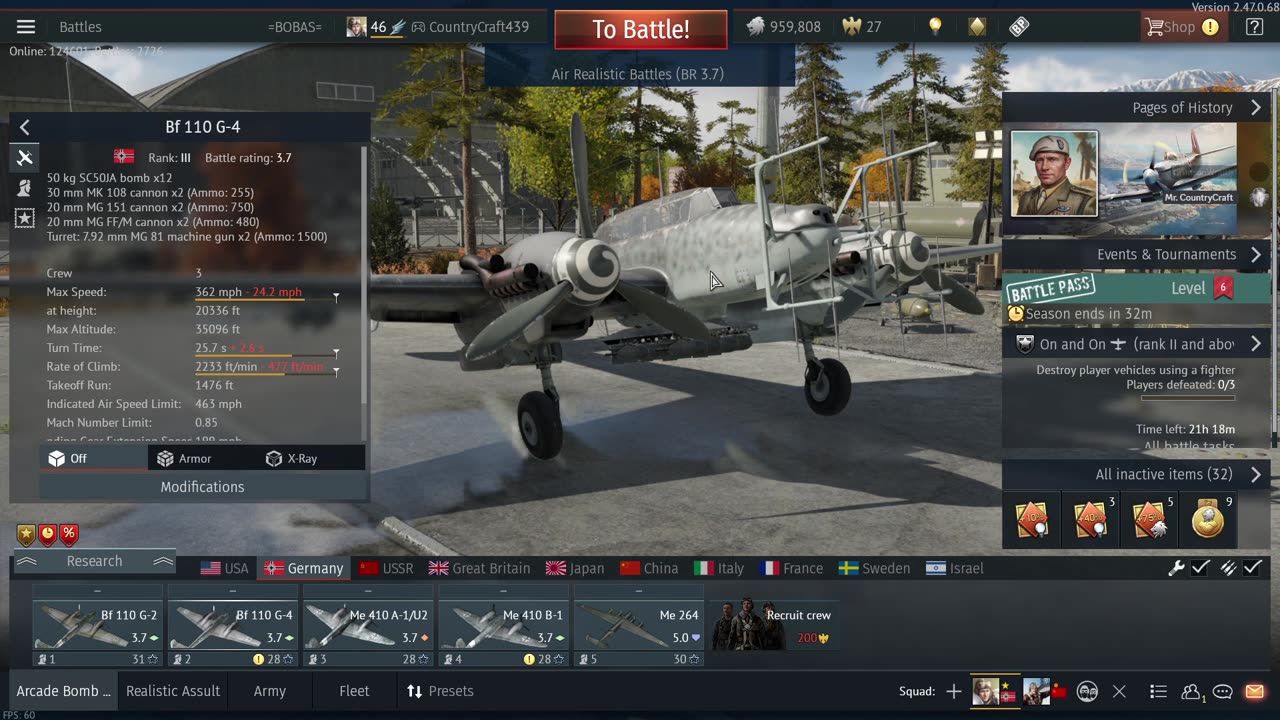
Task: Select the crew pilot icon in info panel
Action: point(25,187)
